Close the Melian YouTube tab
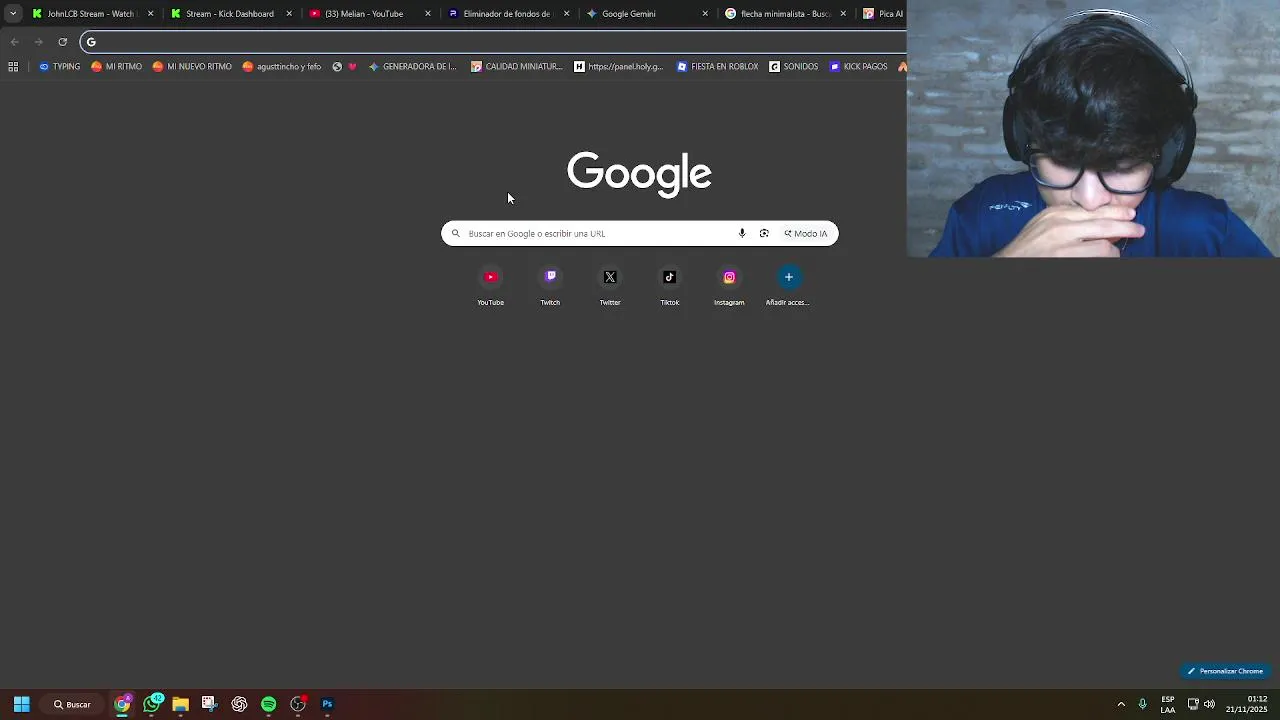Image resolution: width=1280 pixels, height=720 pixels. pos(428,14)
